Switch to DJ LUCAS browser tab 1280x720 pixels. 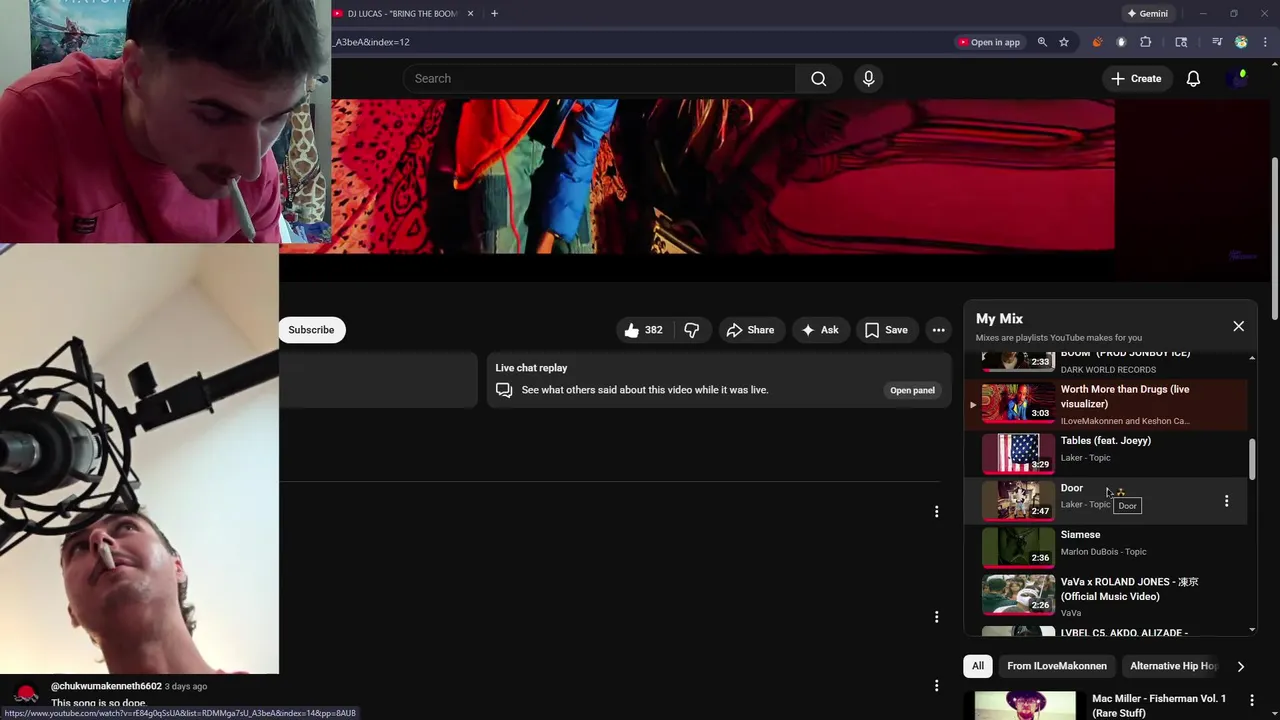click(400, 13)
